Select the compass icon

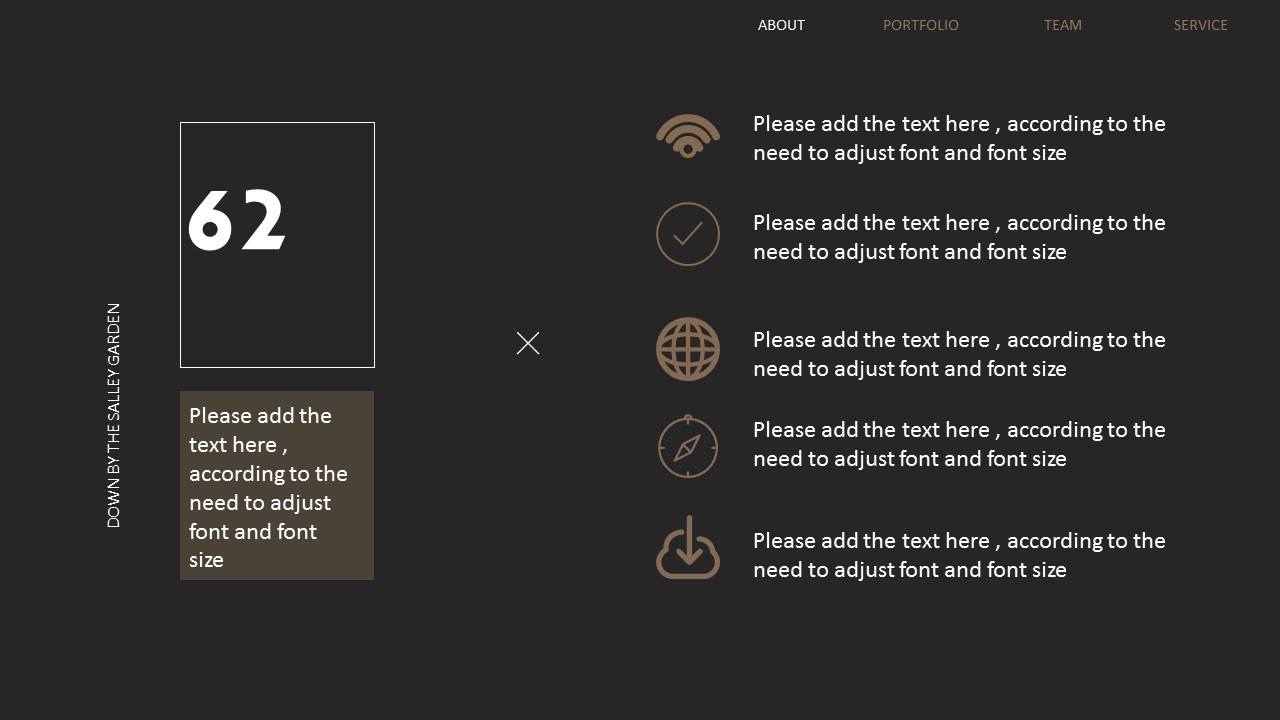click(x=688, y=446)
